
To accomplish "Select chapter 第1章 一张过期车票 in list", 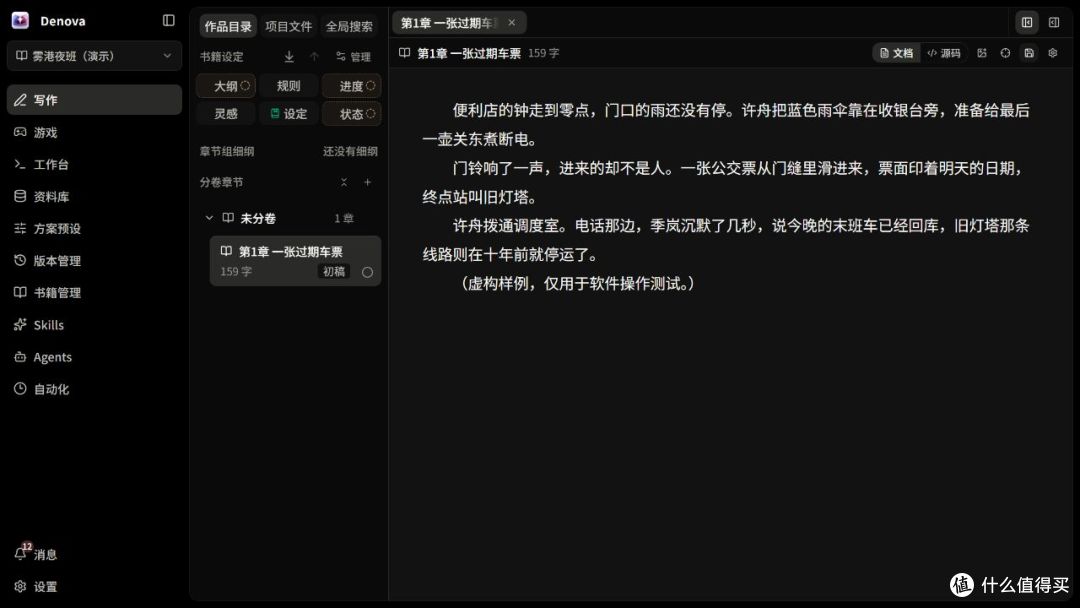I will click(295, 261).
